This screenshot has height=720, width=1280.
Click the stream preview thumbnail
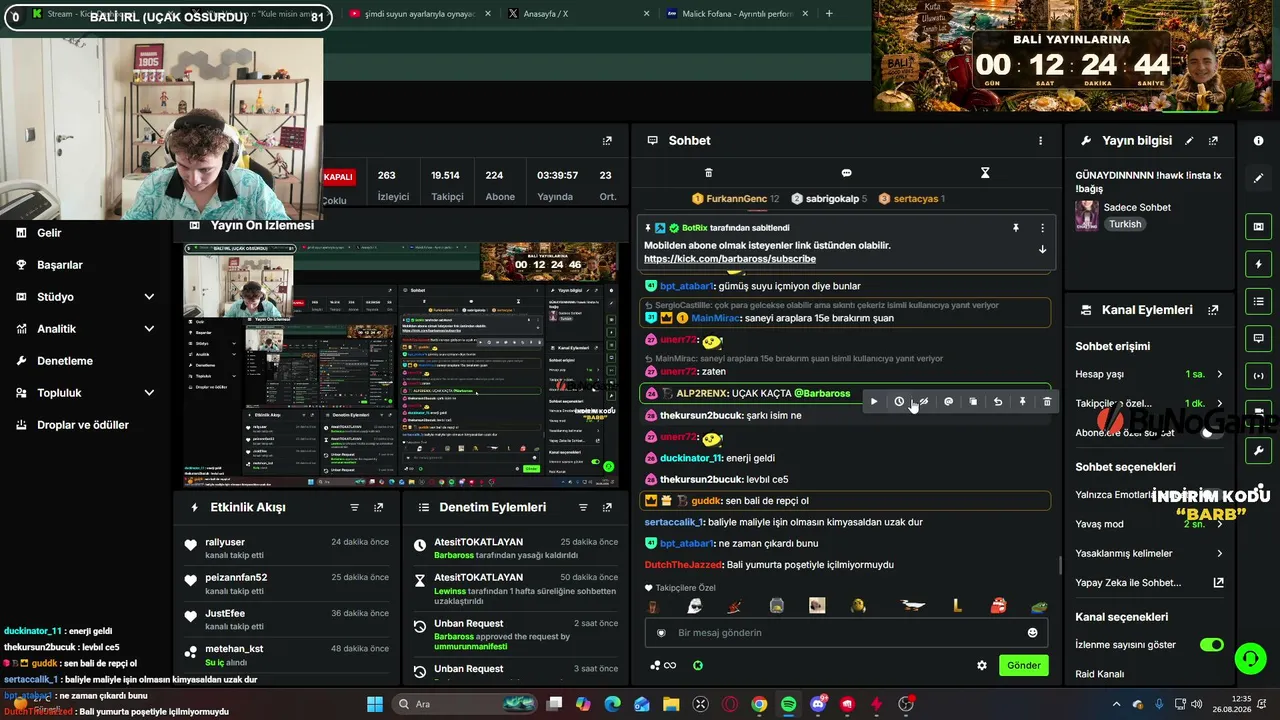[x=401, y=365]
